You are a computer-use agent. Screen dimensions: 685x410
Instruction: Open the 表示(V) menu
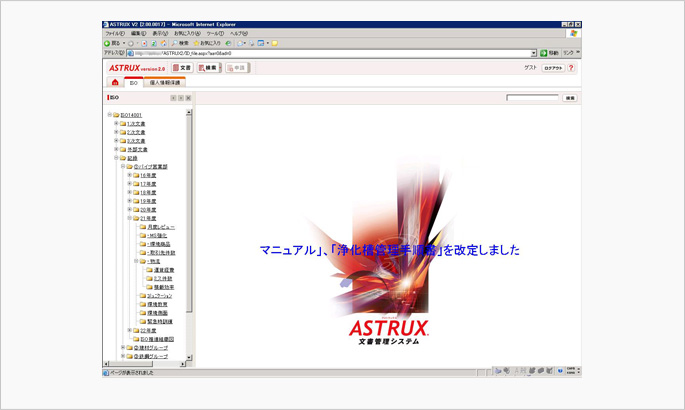click(160, 33)
